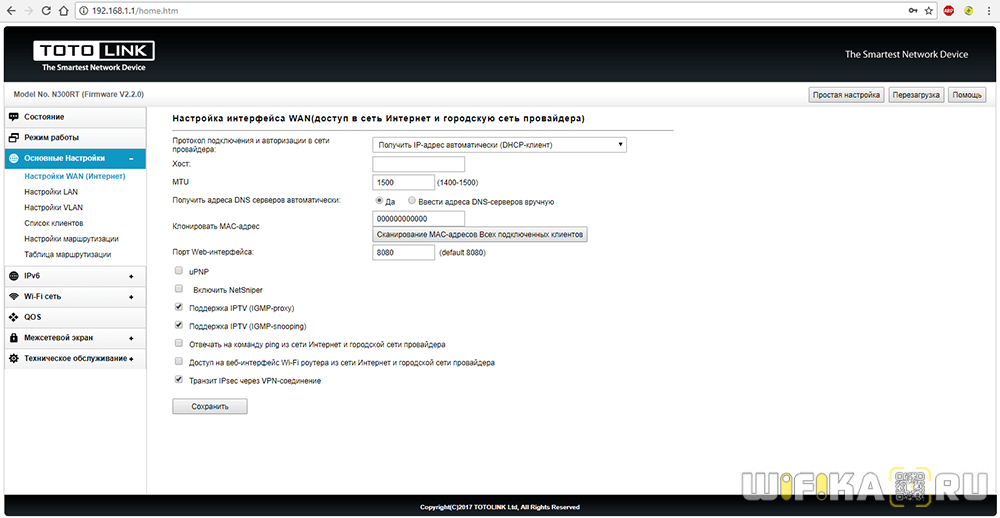The image size is (1000, 518).
Task: Click the Техническое обслуживание gear icon
Action: coord(14,358)
